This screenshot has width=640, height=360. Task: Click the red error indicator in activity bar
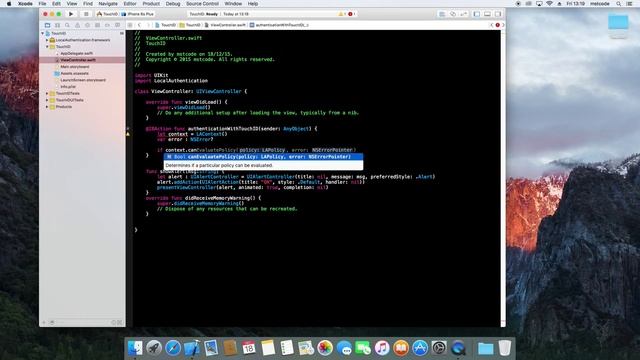click(351, 14)
